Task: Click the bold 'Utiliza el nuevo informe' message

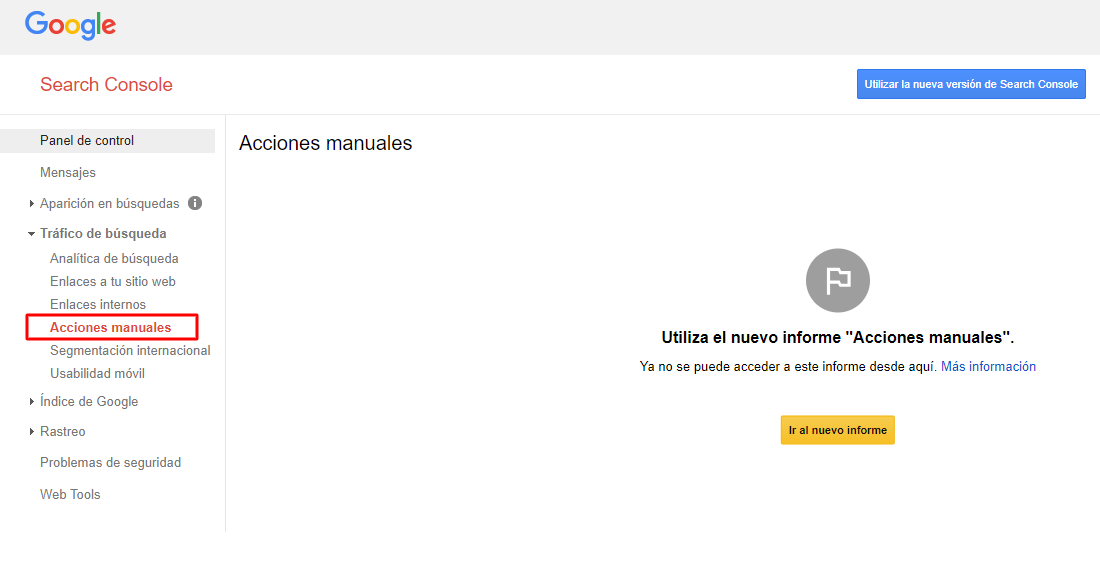Action: pyautogui.click(x=838, y=337)
